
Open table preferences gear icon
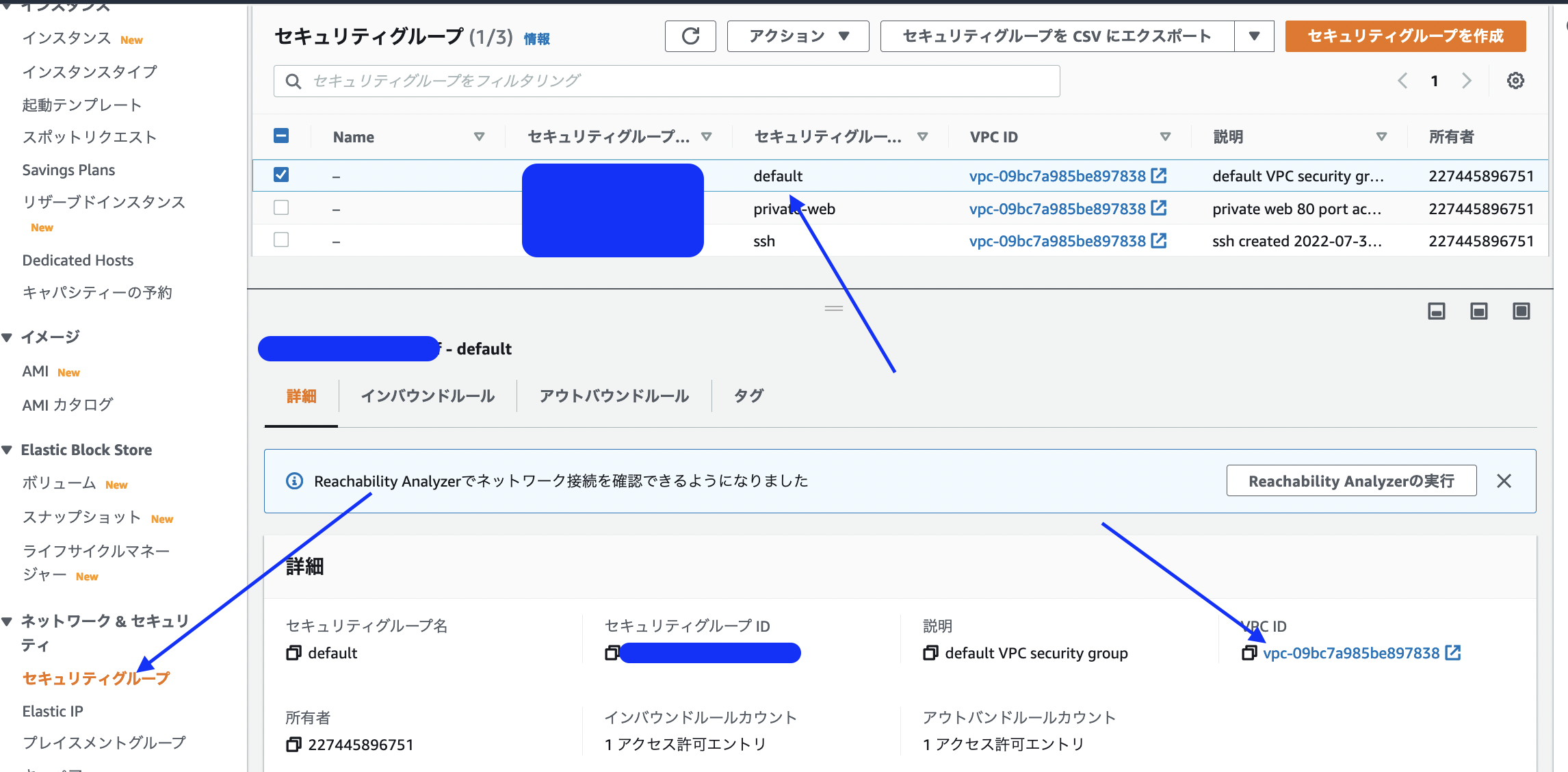click(1515, 81)
